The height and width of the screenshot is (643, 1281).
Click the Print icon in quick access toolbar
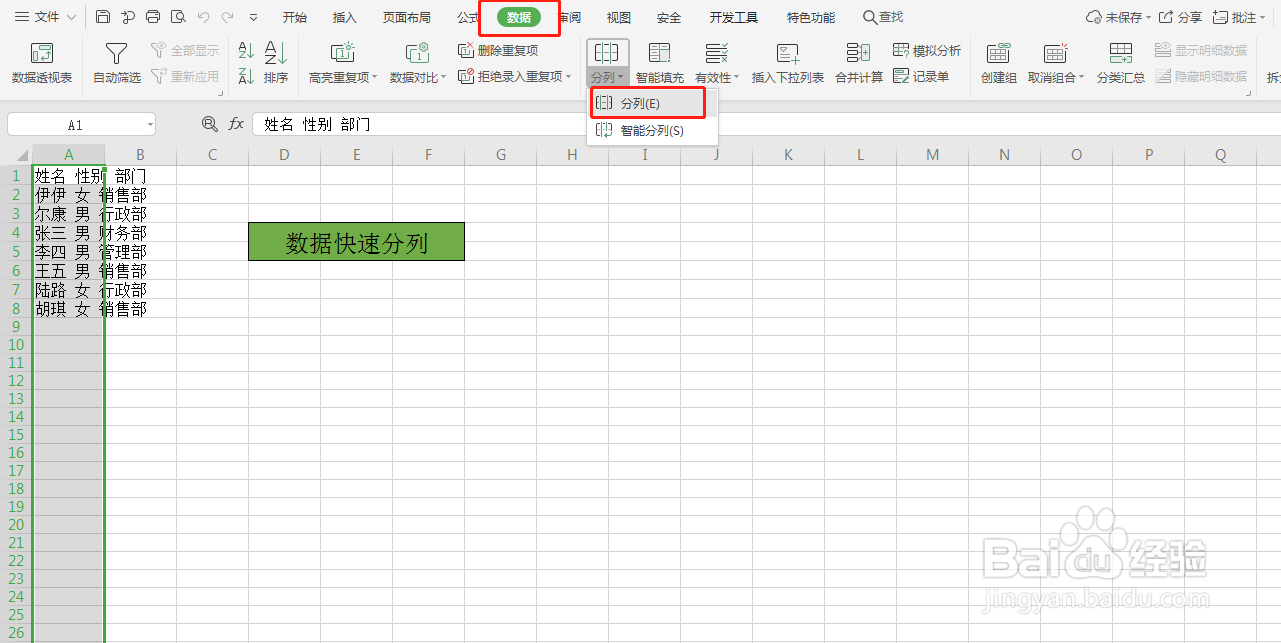point(152,17)
